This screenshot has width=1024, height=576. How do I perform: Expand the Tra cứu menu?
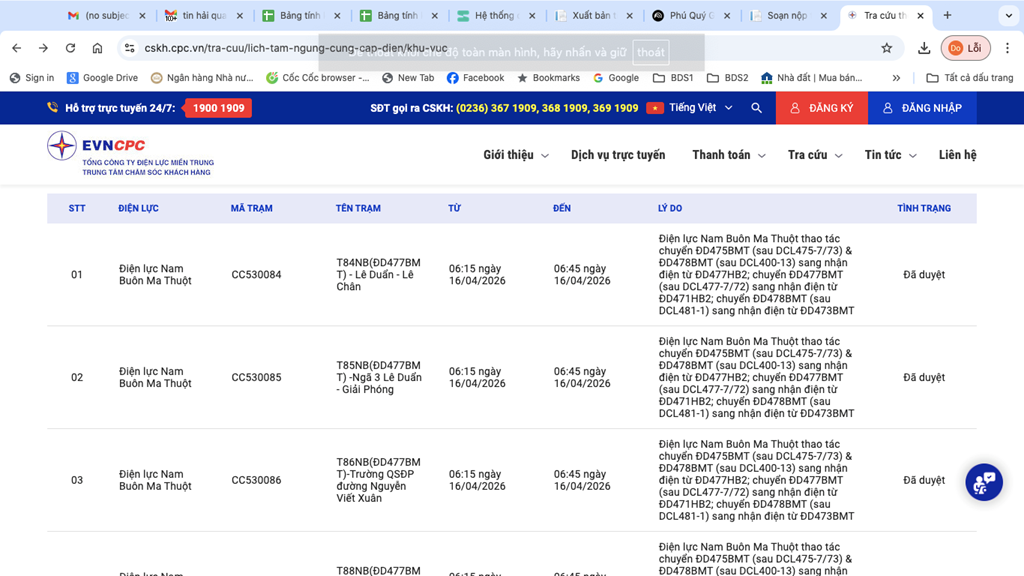tap(814, 155)
